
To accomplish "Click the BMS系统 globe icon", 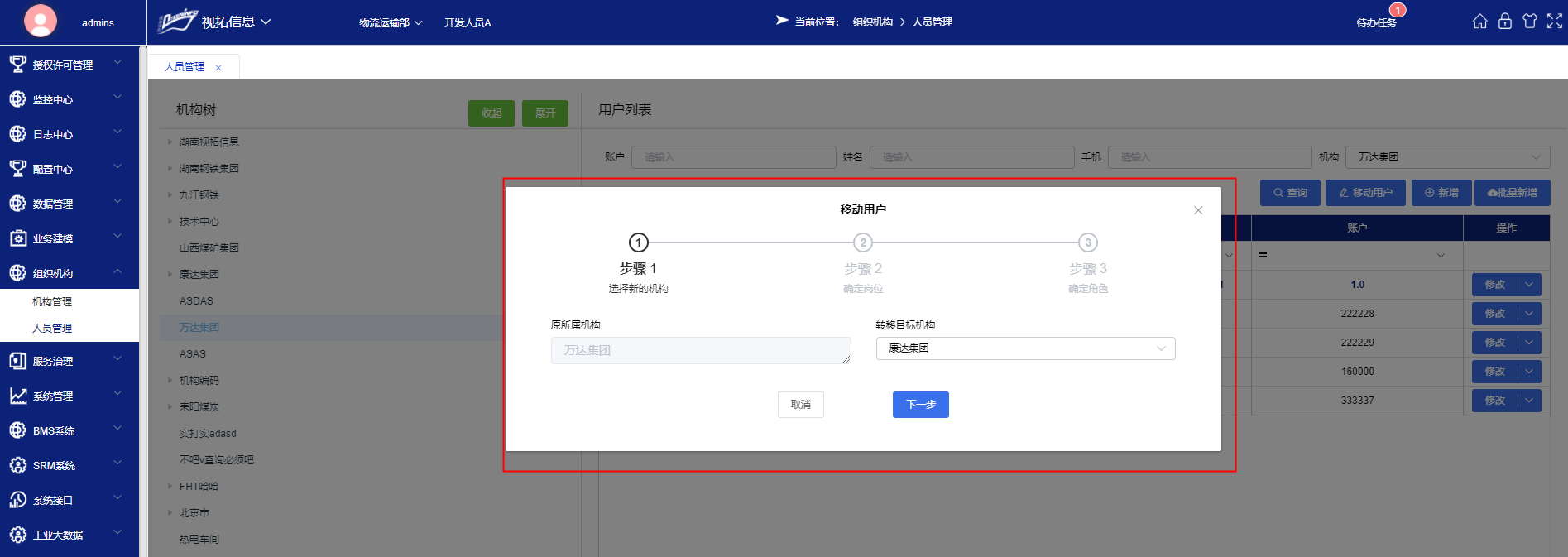I will click(x=17, y=430).
